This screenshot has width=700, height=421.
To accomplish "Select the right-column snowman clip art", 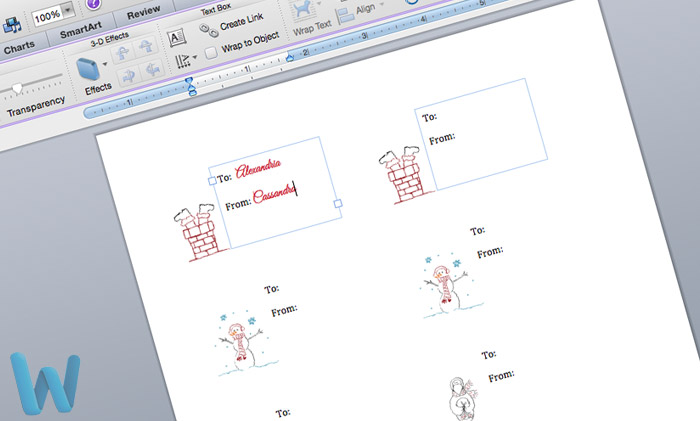I will pyautogui.click(x=451, y=284).
